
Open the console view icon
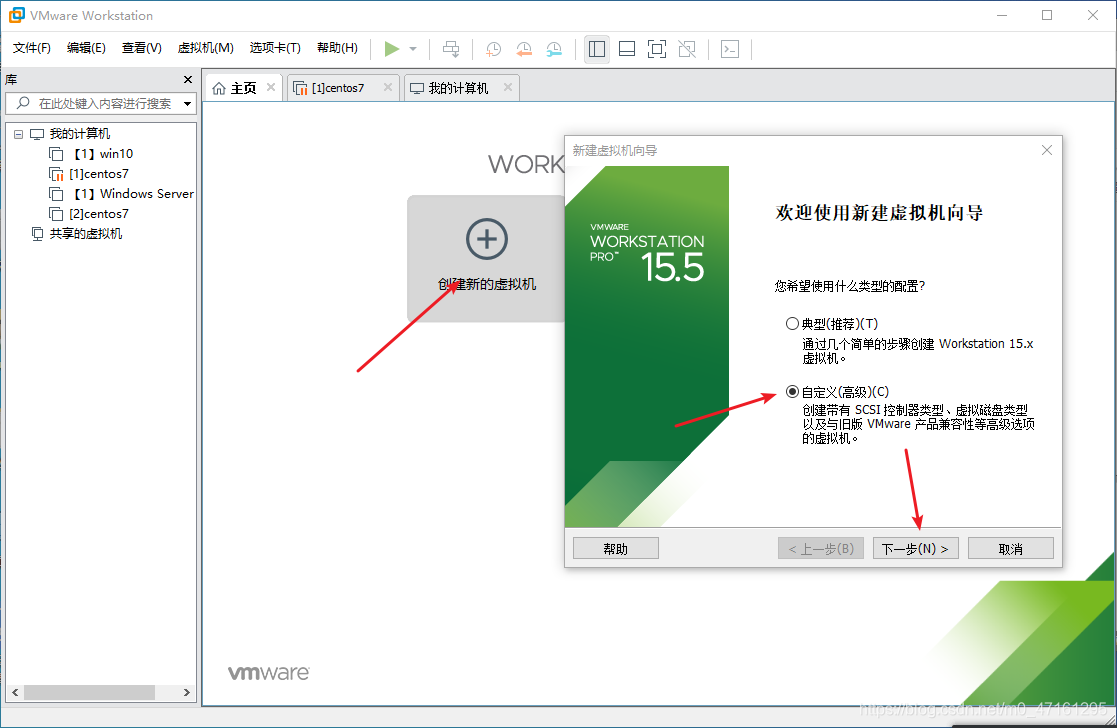click(x=730, y=48)
